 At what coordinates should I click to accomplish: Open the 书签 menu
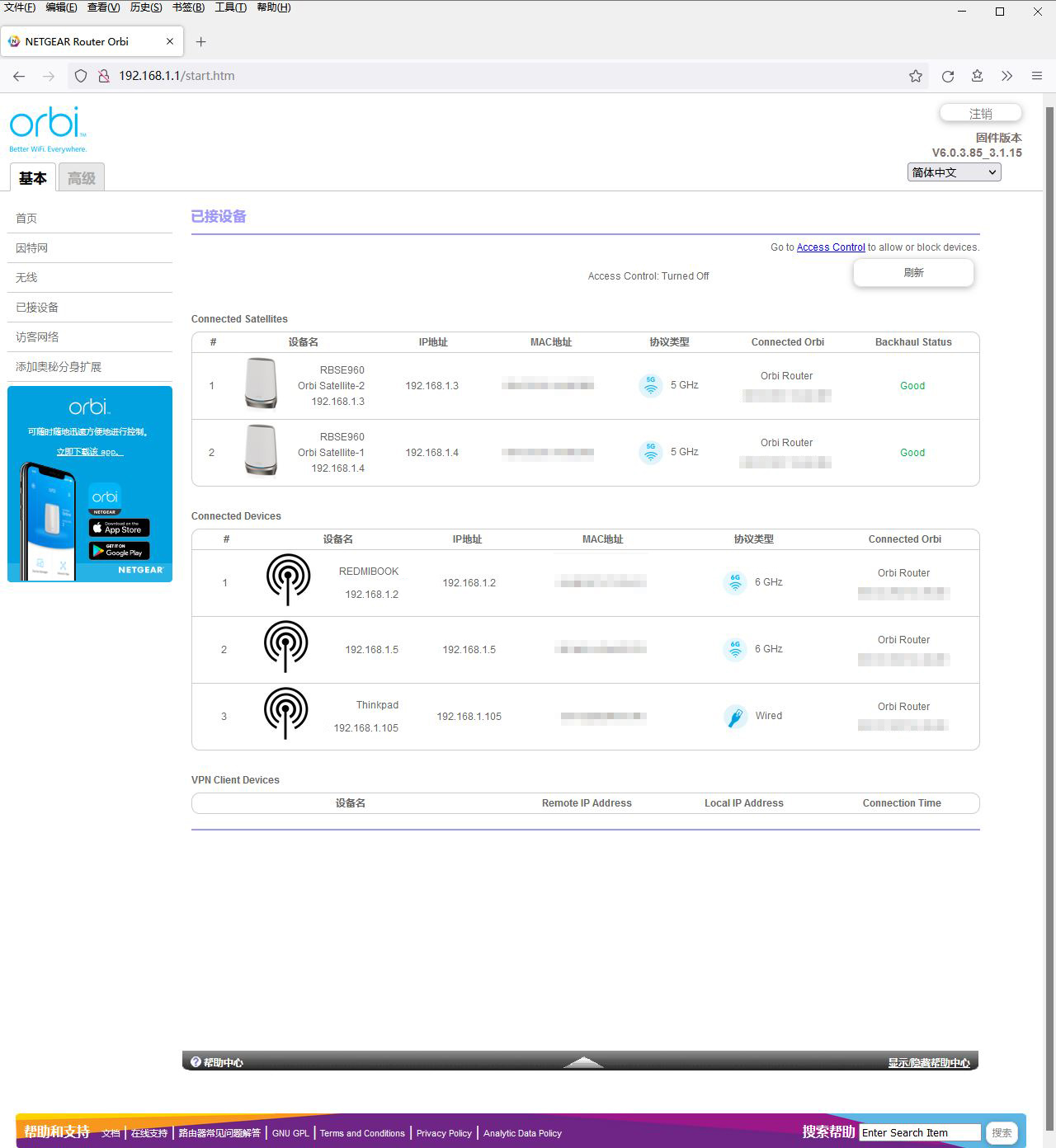click(188, 7)
